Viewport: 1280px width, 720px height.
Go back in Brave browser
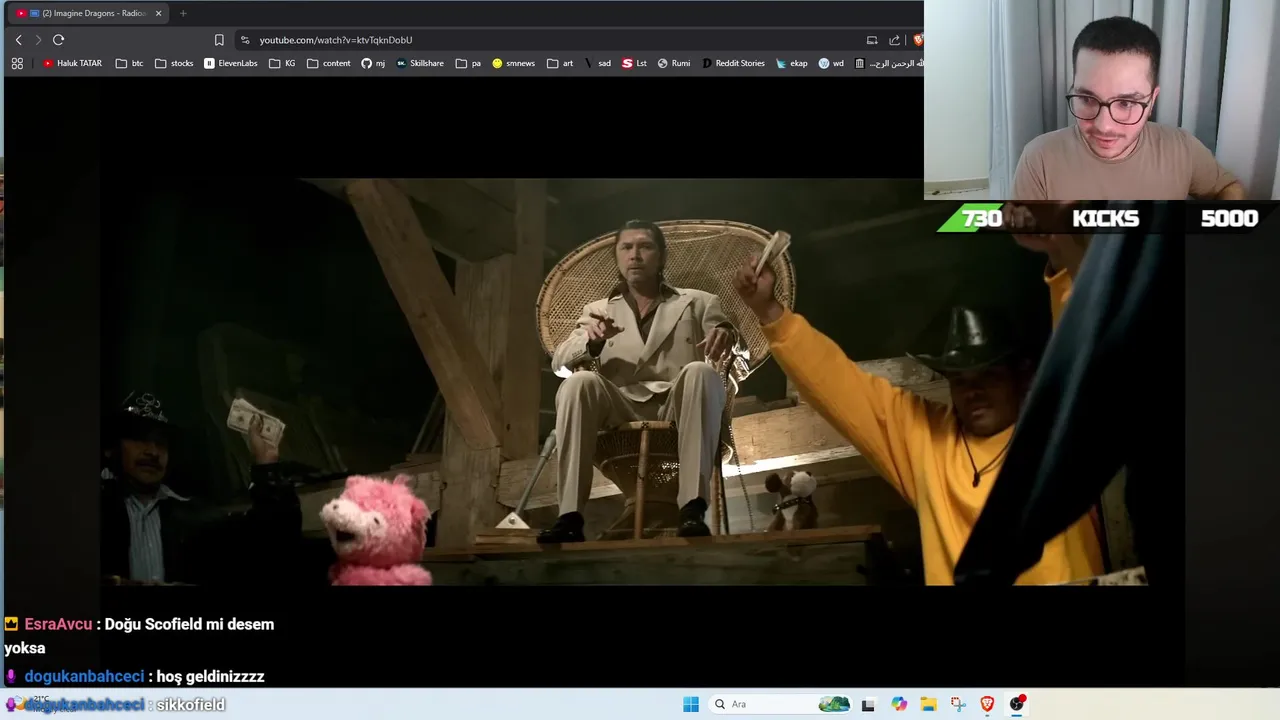pos(18,40)
